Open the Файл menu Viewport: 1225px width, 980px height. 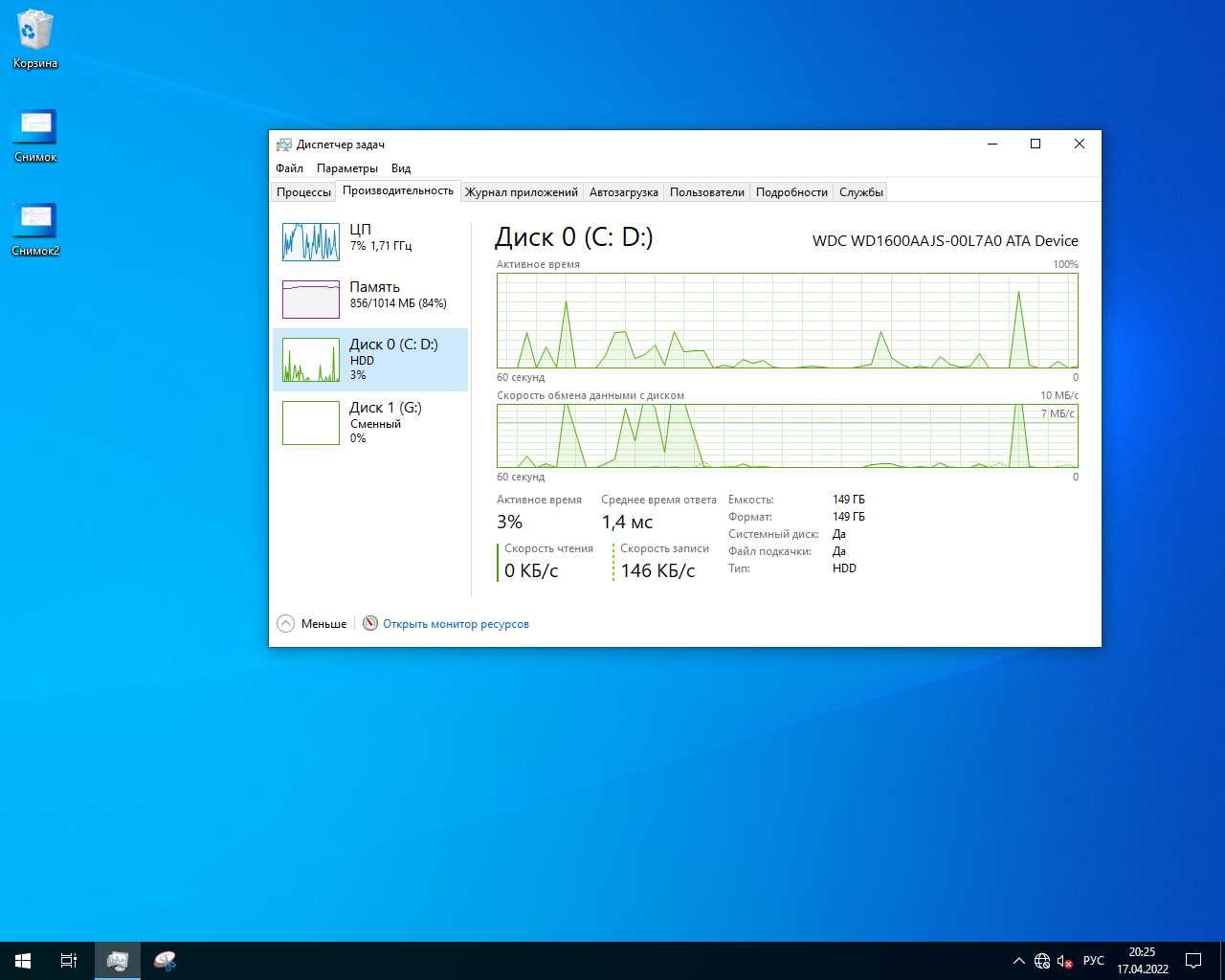point(289,168)
